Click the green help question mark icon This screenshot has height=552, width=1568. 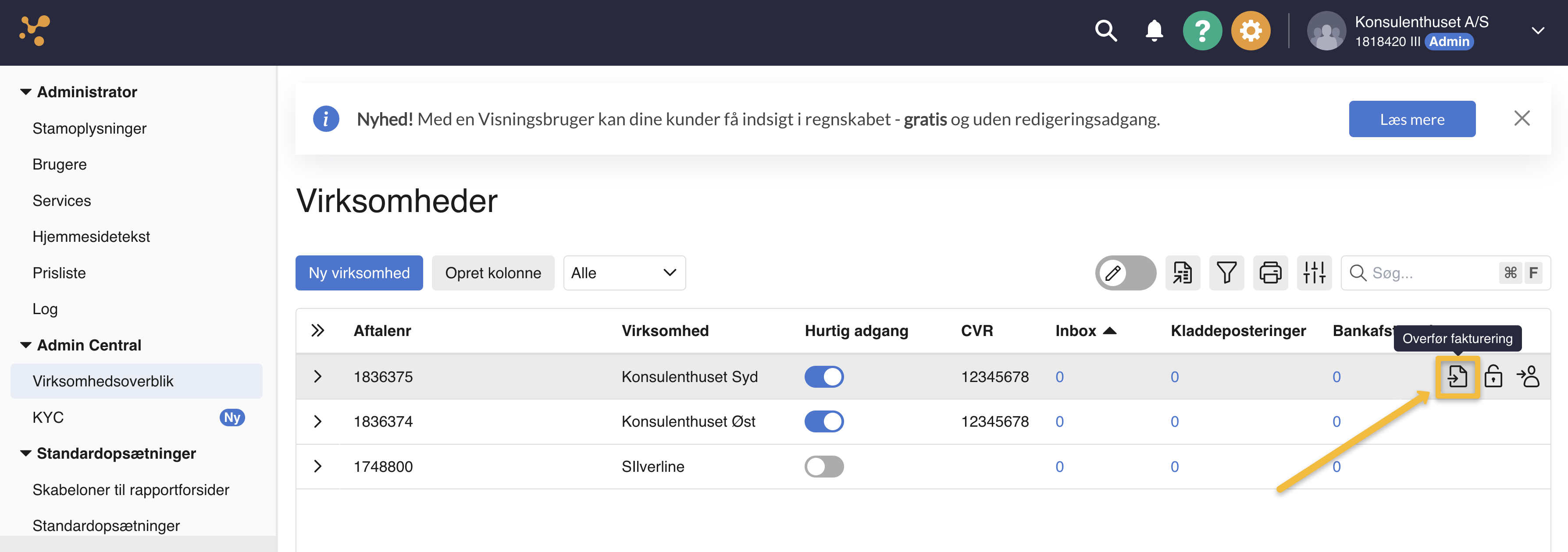click(x=1202, y=30)
